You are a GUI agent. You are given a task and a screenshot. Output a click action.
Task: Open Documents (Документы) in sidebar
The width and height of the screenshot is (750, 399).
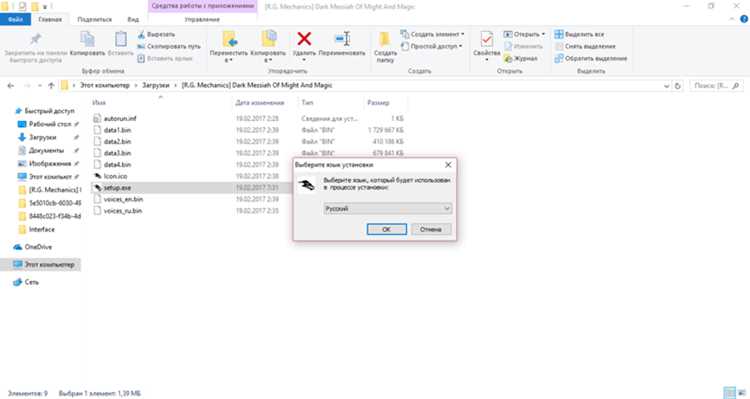tap(41, 150)
